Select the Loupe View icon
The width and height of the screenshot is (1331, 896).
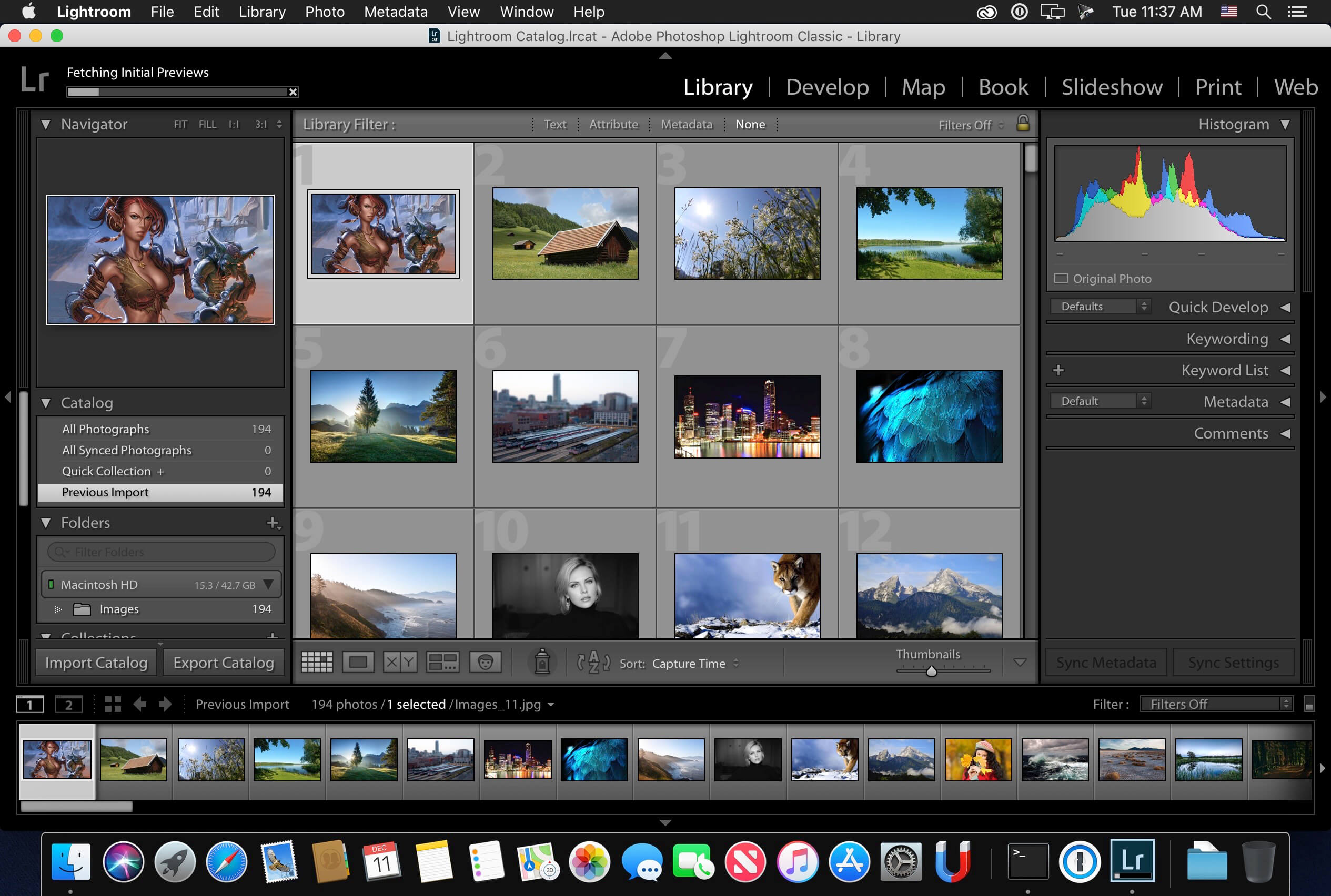click(359, 662)
